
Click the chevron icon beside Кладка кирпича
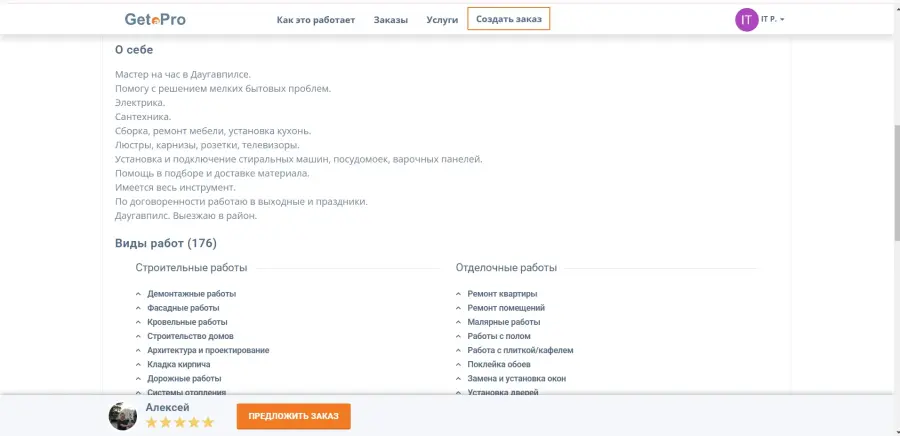pos(138,364)
